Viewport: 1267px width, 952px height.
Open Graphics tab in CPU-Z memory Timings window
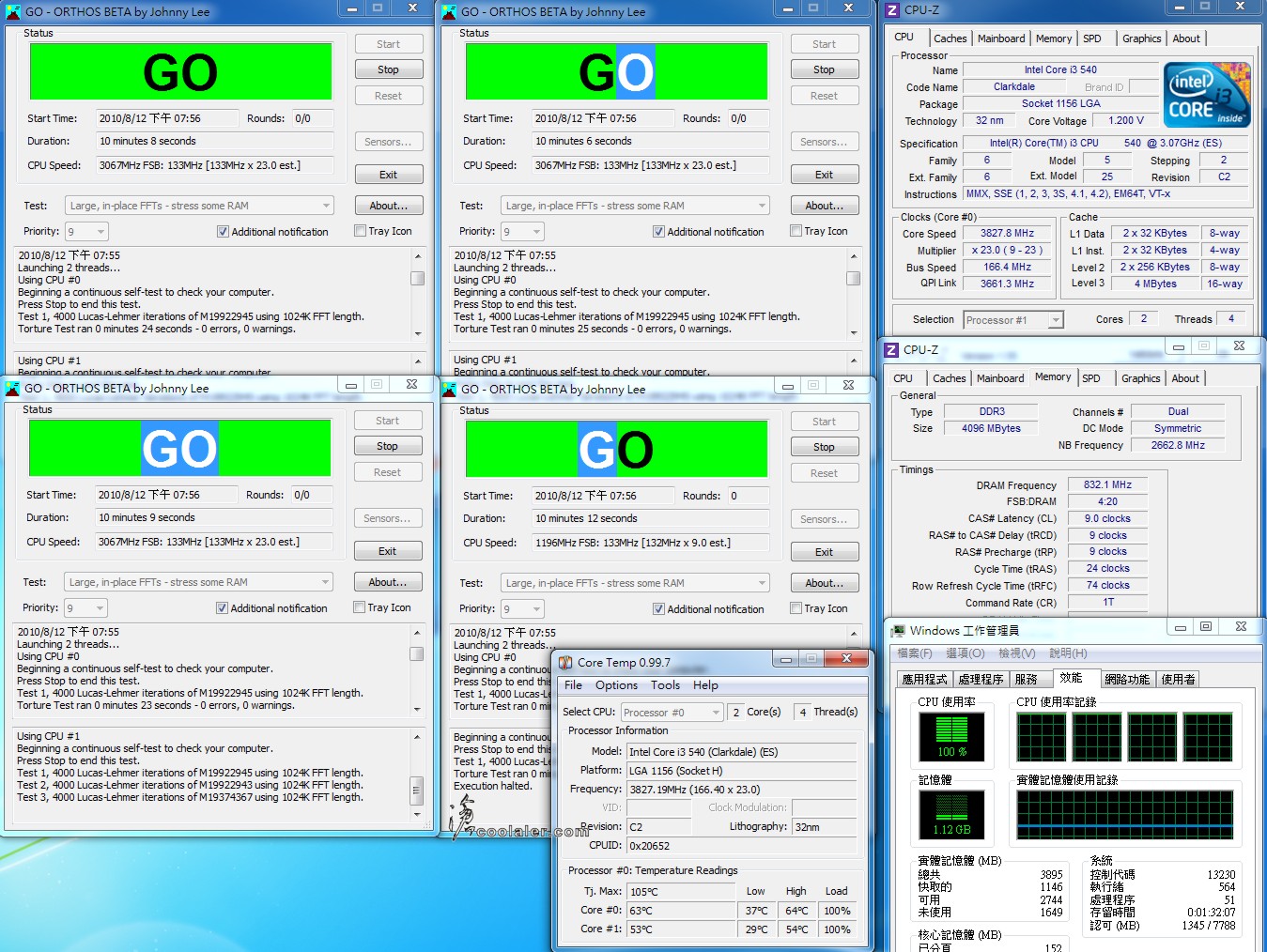(1140, 378)
